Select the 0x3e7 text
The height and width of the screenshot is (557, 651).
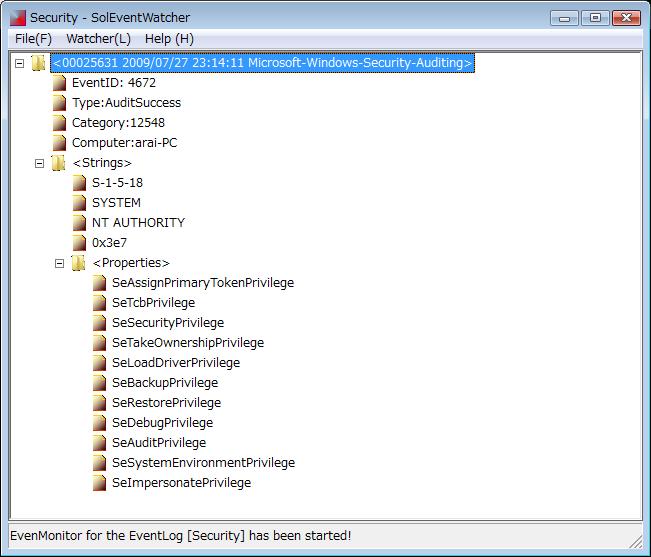pyautogui.click(x=109, y=243)
